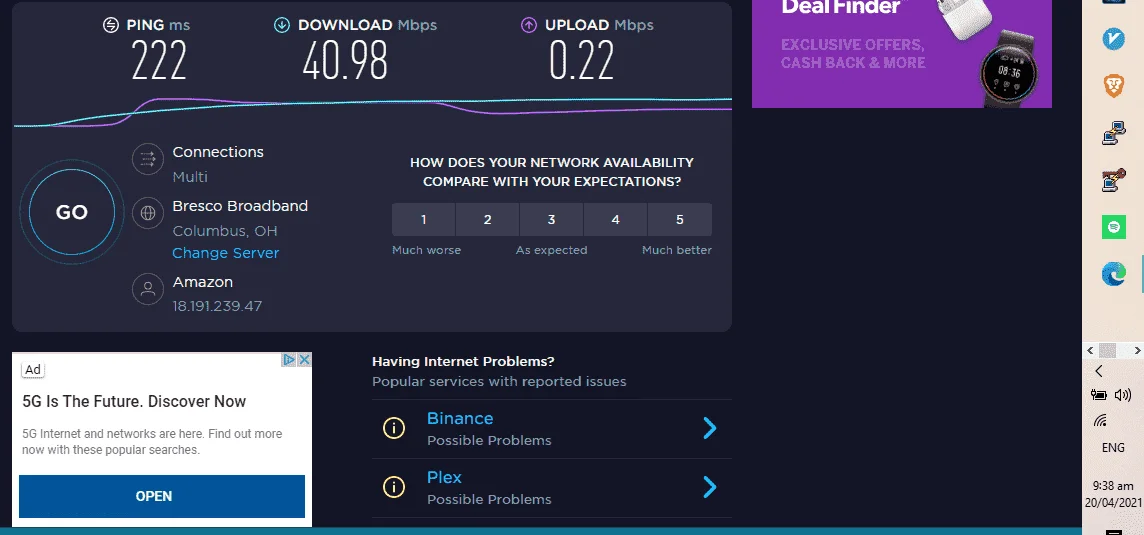Click the ping icon
Viewport: 1144px width, 535px height.
110,26
